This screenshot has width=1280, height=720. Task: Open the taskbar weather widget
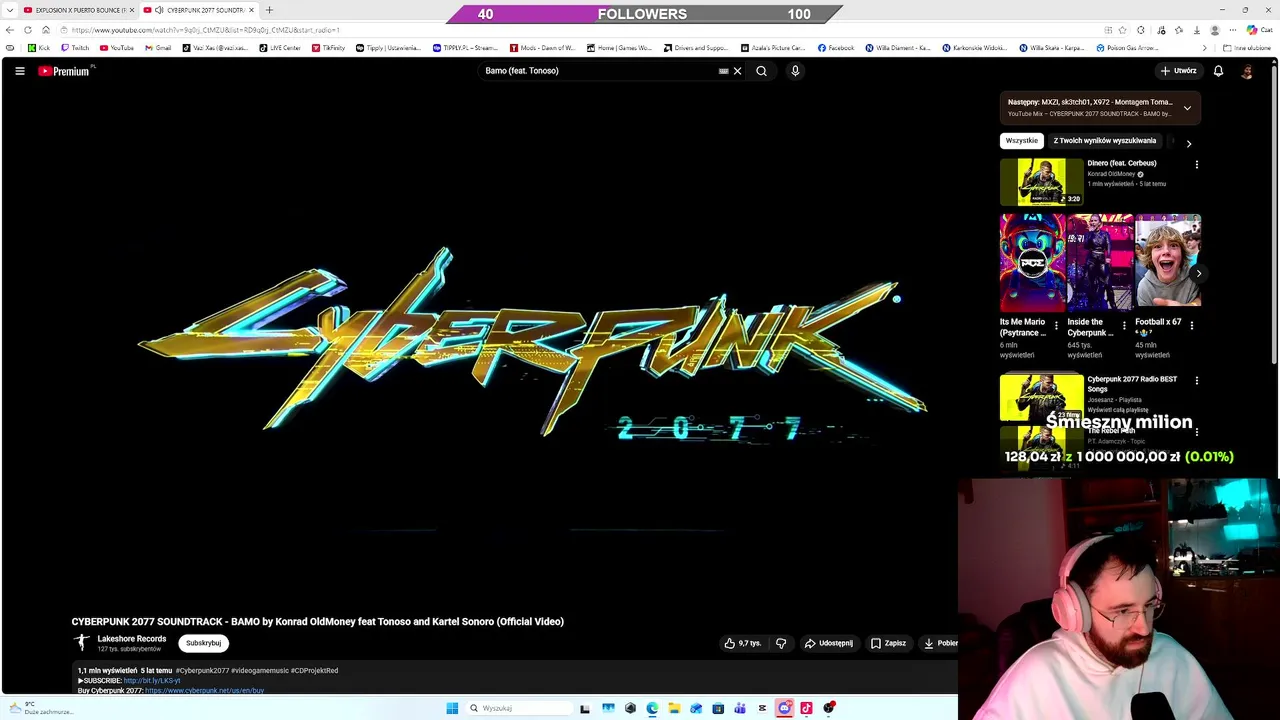(40, 708)
